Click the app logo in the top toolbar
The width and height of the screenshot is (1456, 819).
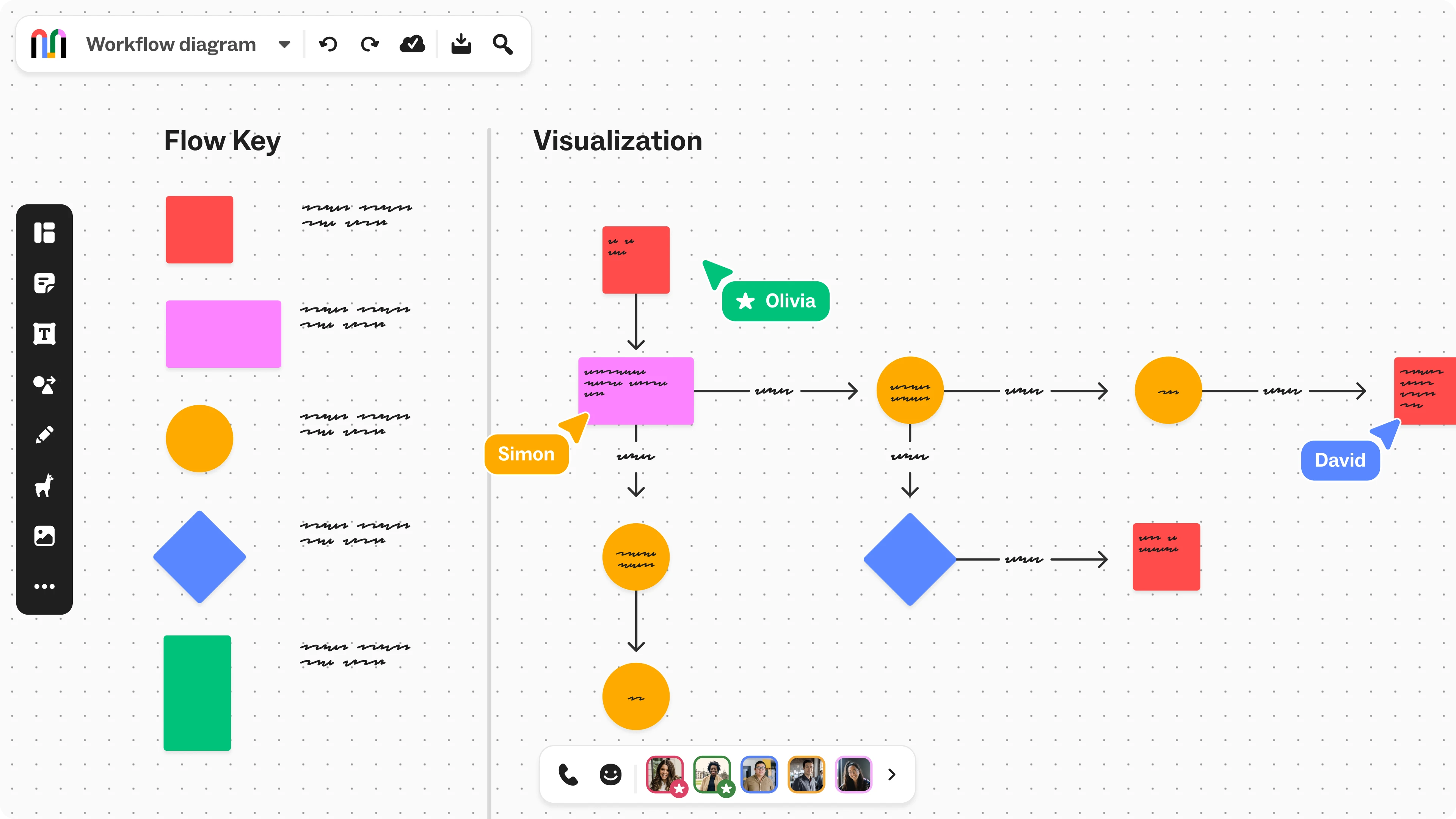49,44
